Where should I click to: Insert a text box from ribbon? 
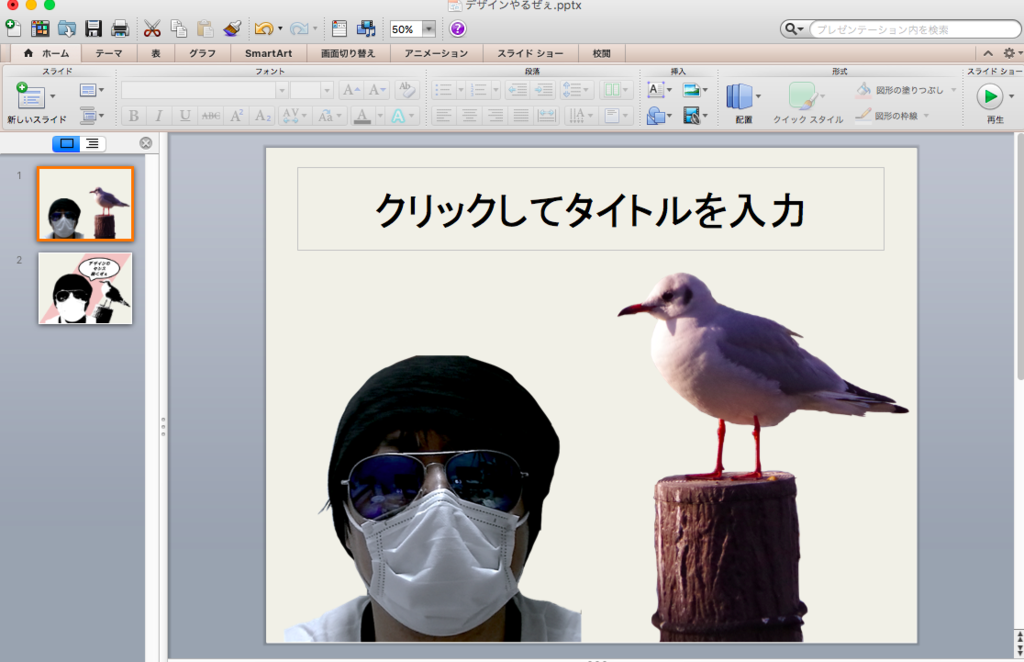[x=656, y=89]
